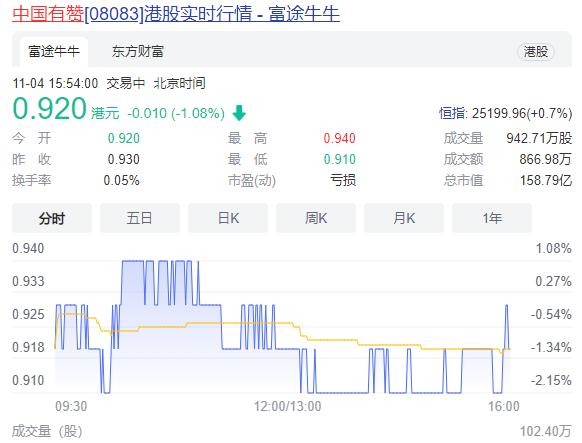Click the 0.920 current price figure
This screenshot has width=582, height=443.
pos(49,108)
